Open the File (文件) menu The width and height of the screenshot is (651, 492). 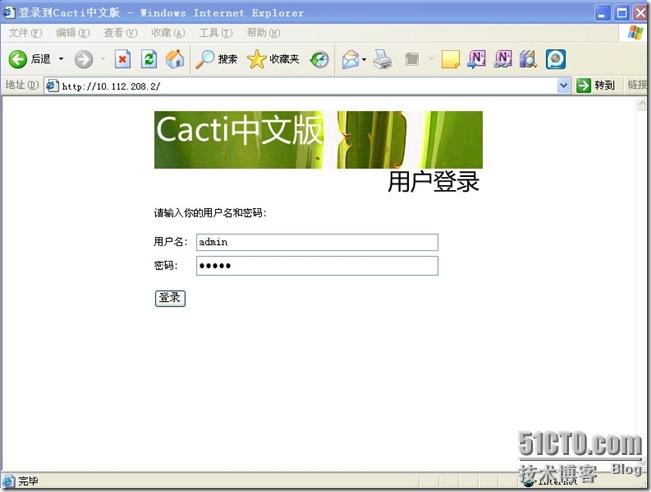(25, 33)
